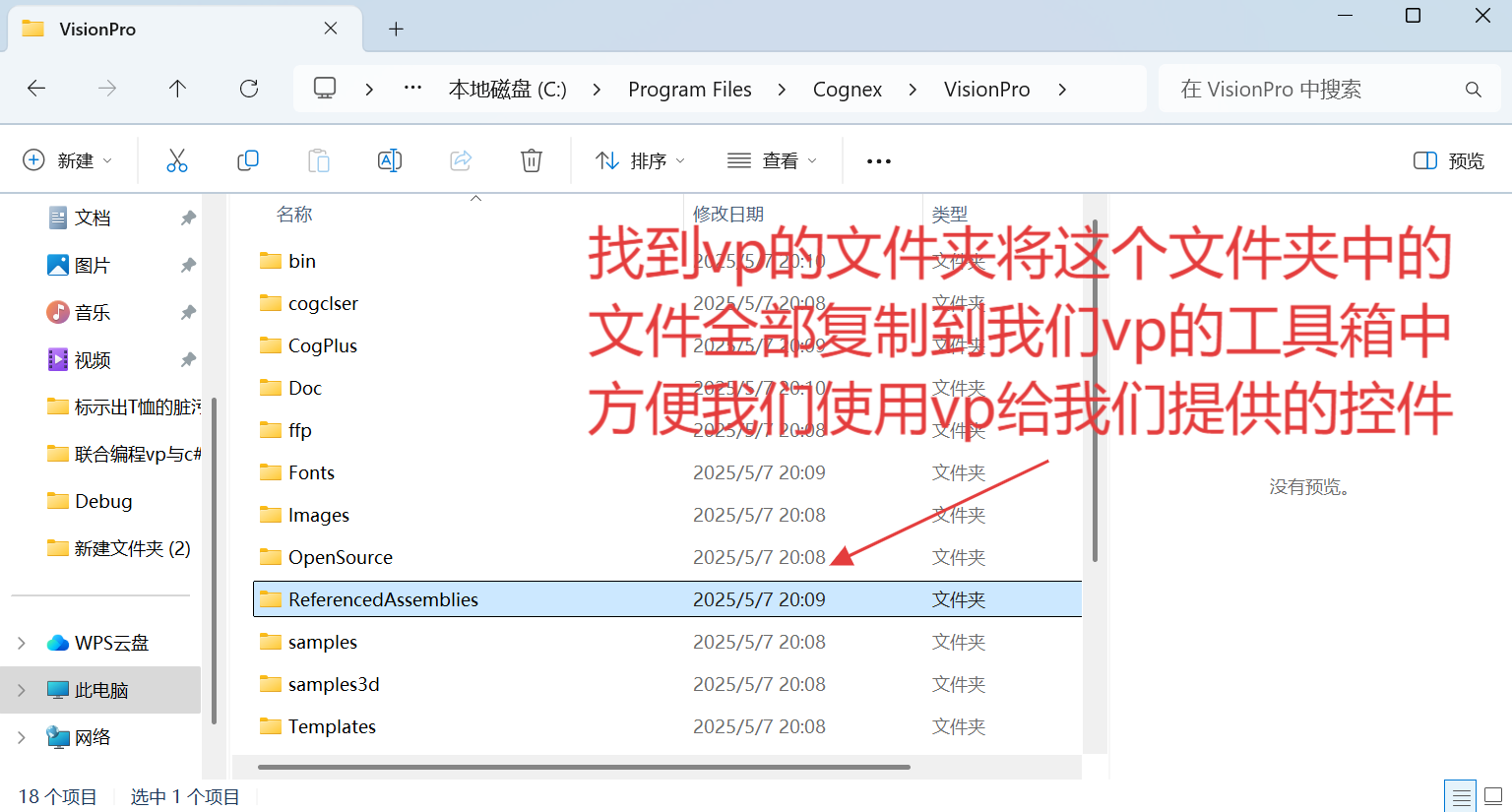This screenshot has width=1512, height=812.
Task: Click the Share icon in toolbar
Action: pyautogui.click(x=461, y=160)
